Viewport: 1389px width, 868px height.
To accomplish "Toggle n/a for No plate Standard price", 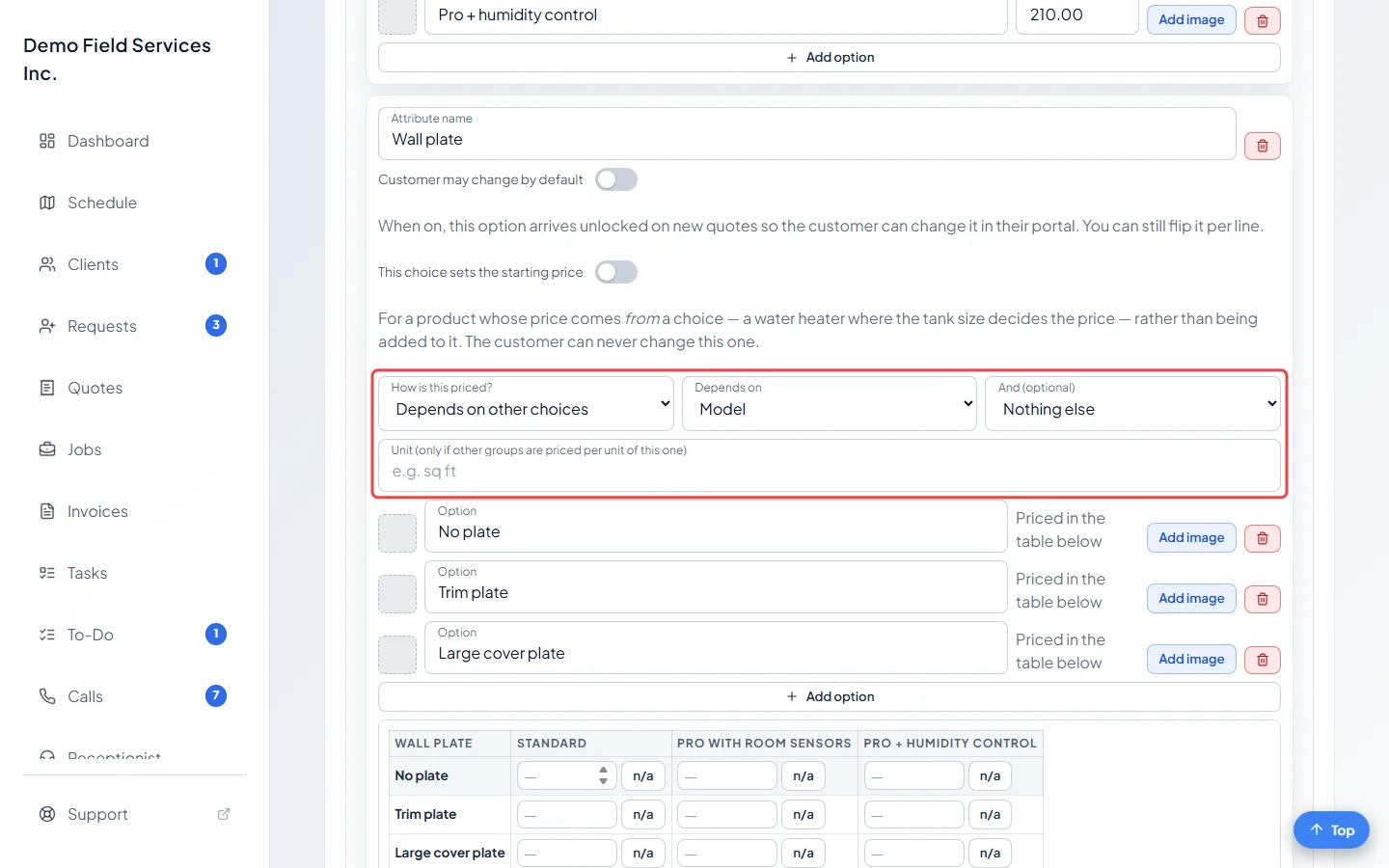I will pos(643,775).
